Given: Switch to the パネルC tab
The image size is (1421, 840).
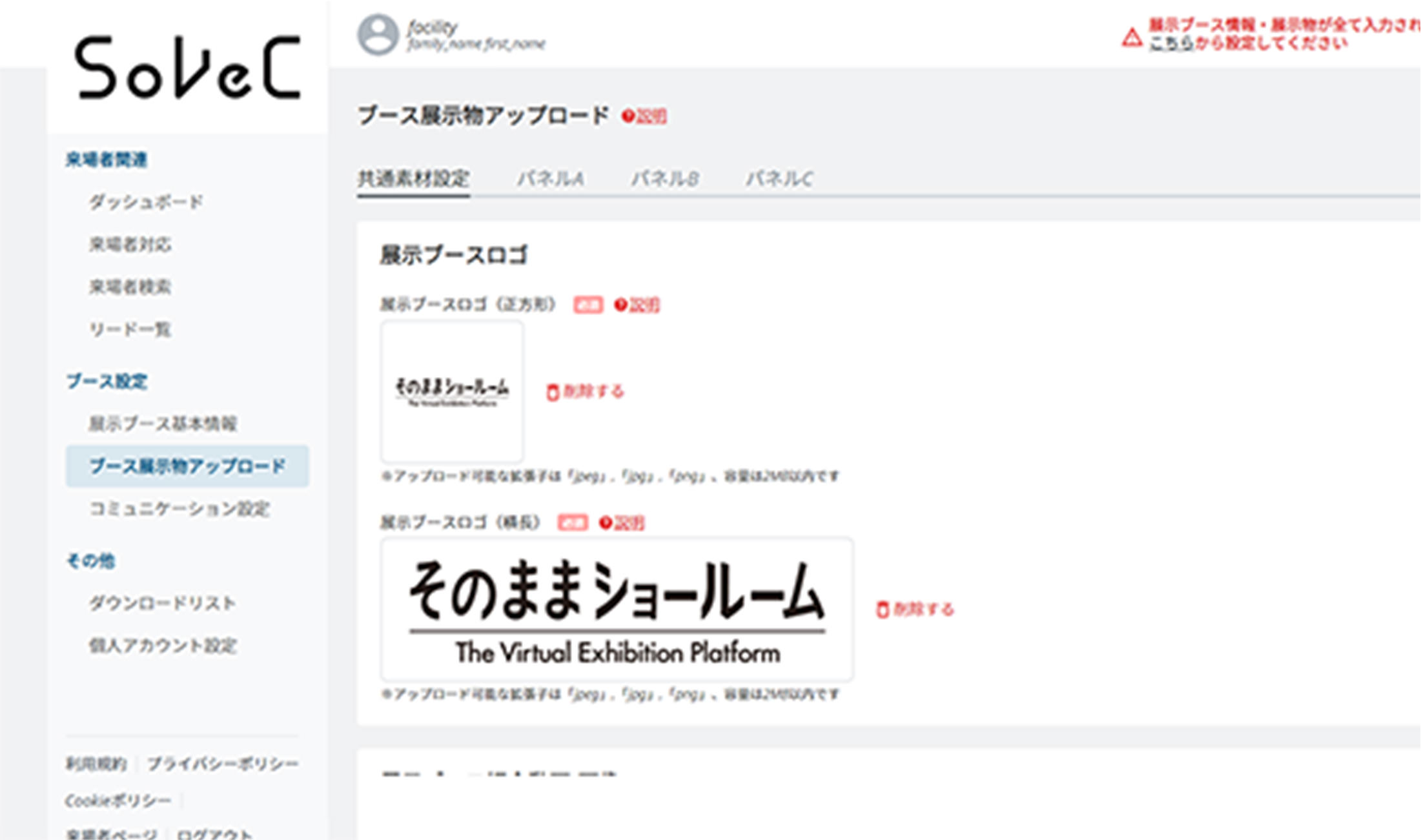Looking at the screenshot, I should [779, 178].
